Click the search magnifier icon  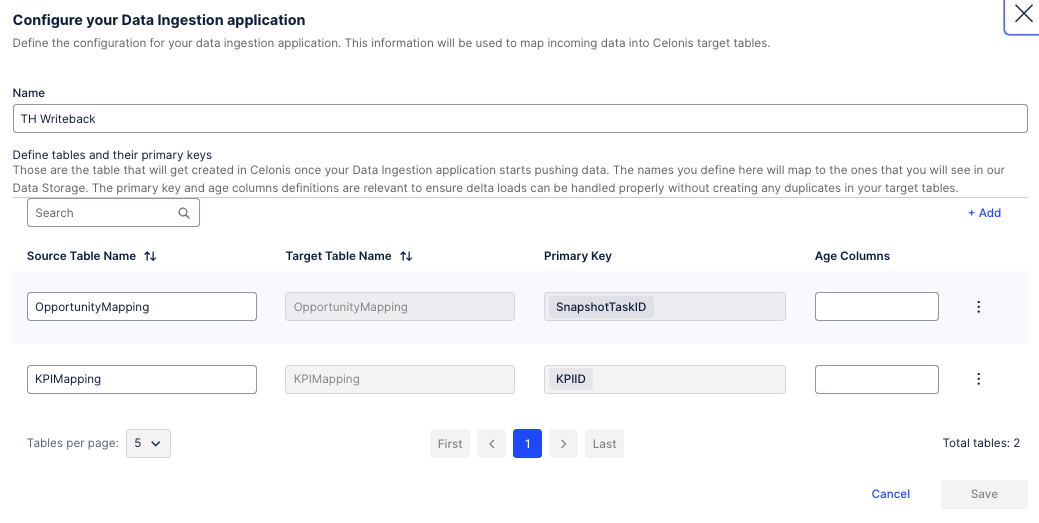coord(184,213)
